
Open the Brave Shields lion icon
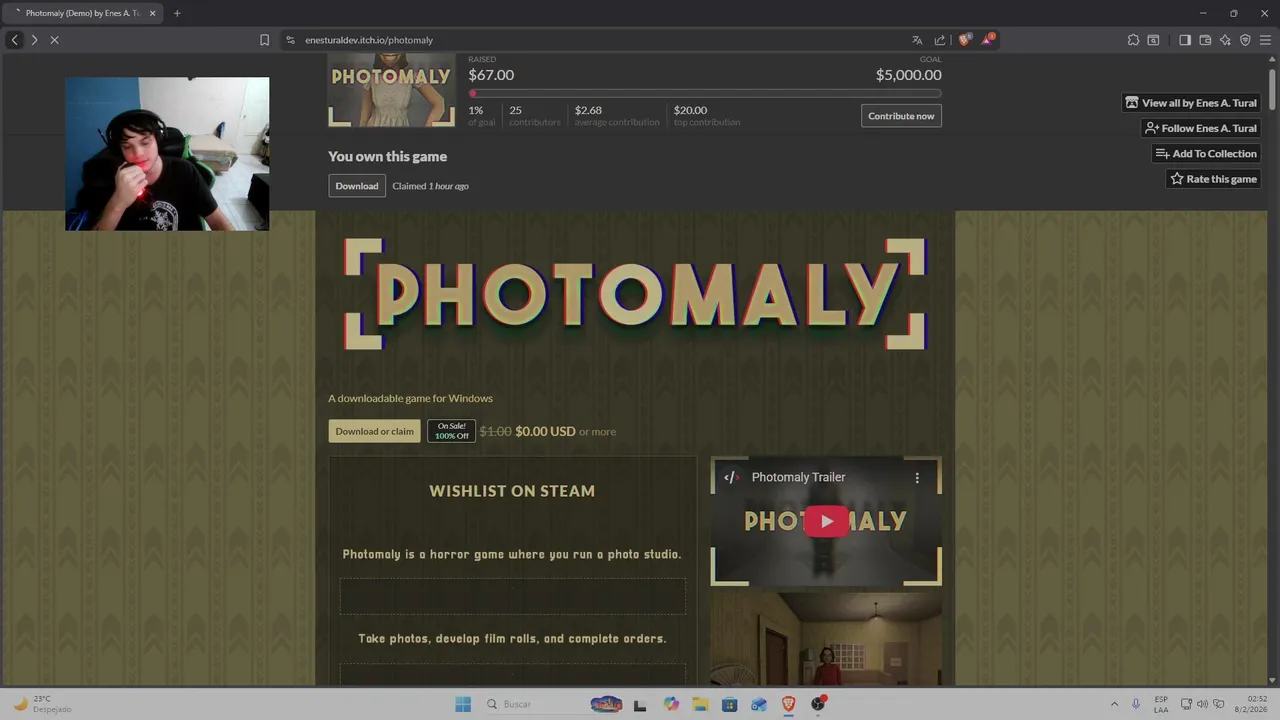[x=964, y=40]
